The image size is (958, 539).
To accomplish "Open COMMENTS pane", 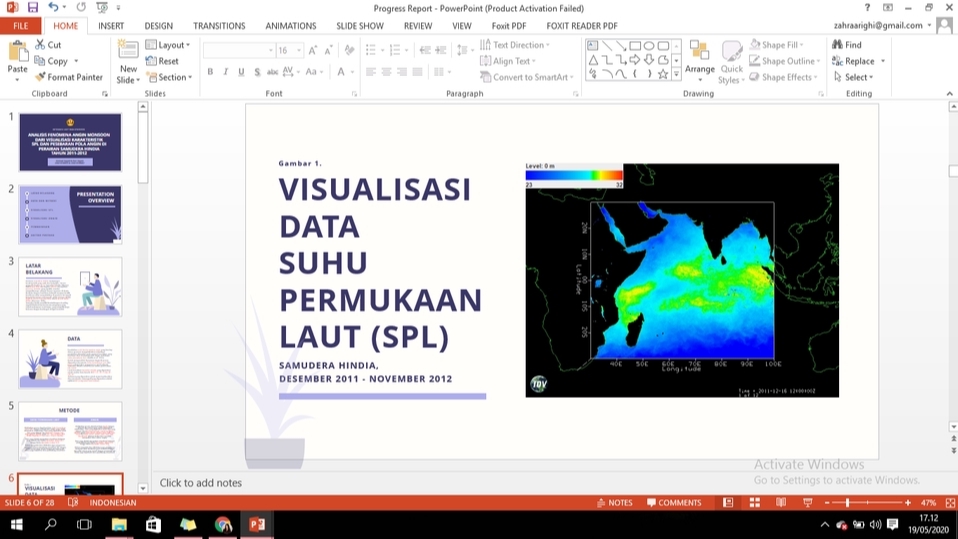I will (x=674, y=502).
